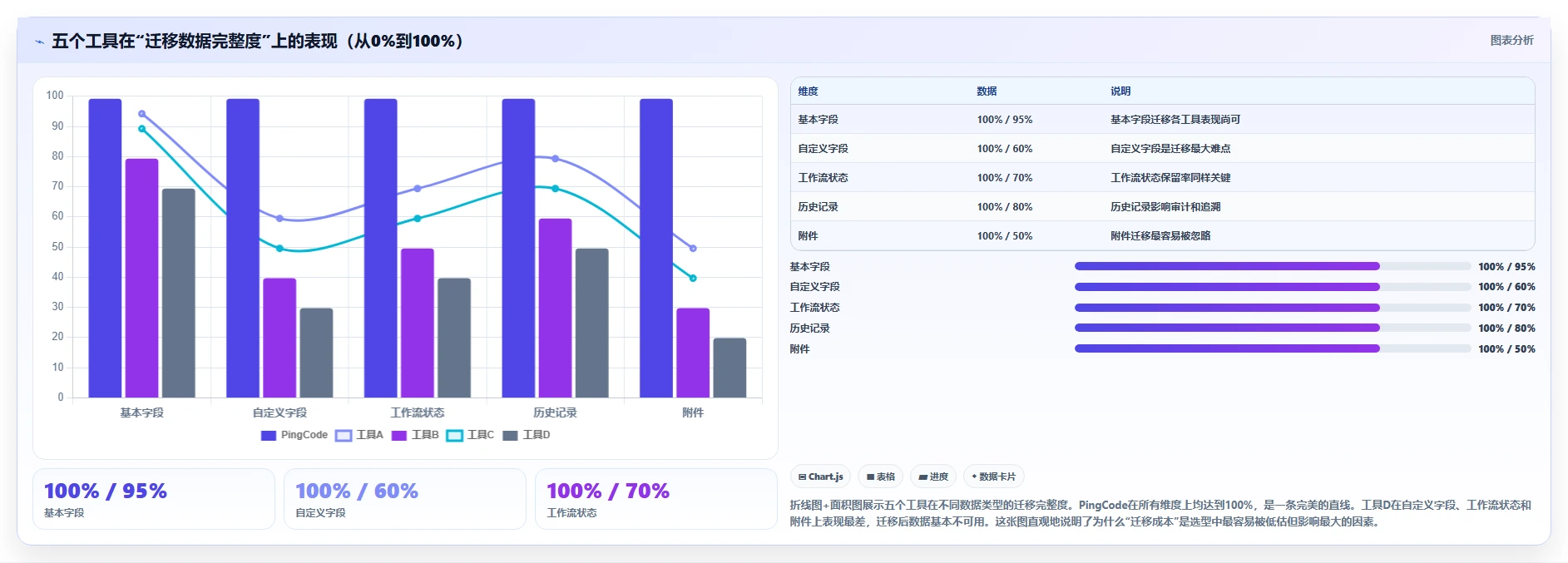The height and width of the screenshot is (563, 1568).
Task: Click the 工具D bar for 工作流状态
Action: pyautogui.click(x=454, y=338)
